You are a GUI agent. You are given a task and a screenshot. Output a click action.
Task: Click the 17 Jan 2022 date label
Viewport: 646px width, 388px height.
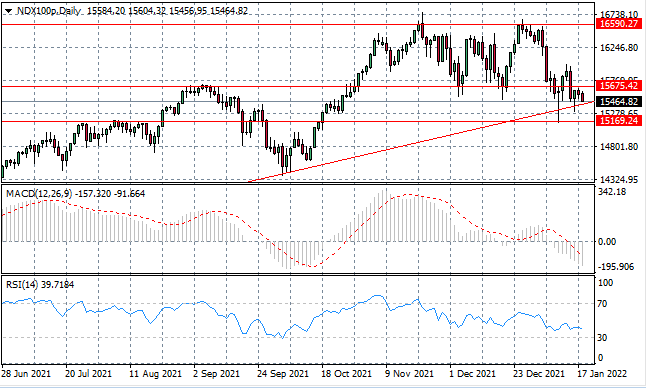602,374
